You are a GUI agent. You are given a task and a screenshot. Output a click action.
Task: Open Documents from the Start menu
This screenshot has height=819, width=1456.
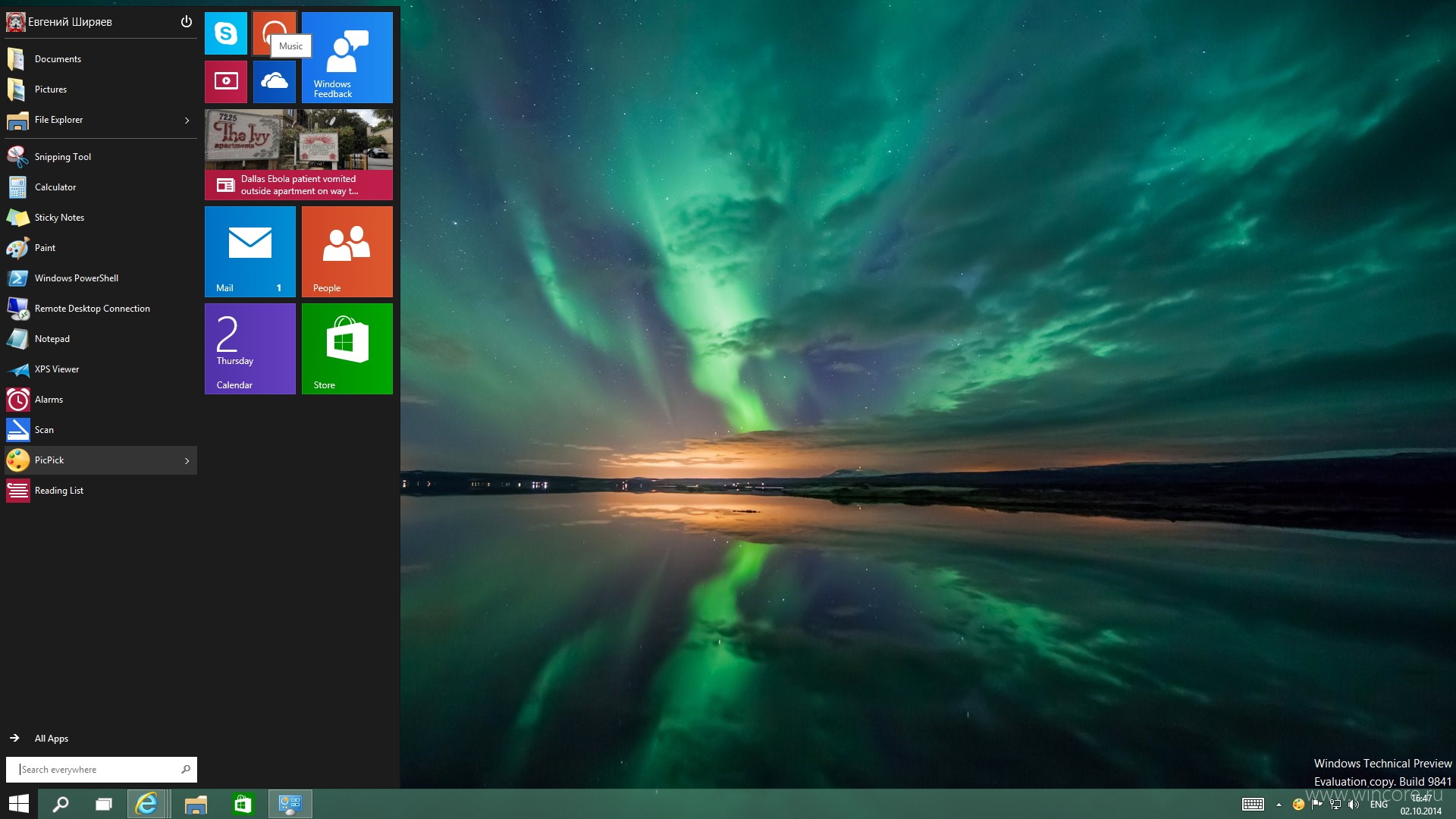(x=101, y=59)
